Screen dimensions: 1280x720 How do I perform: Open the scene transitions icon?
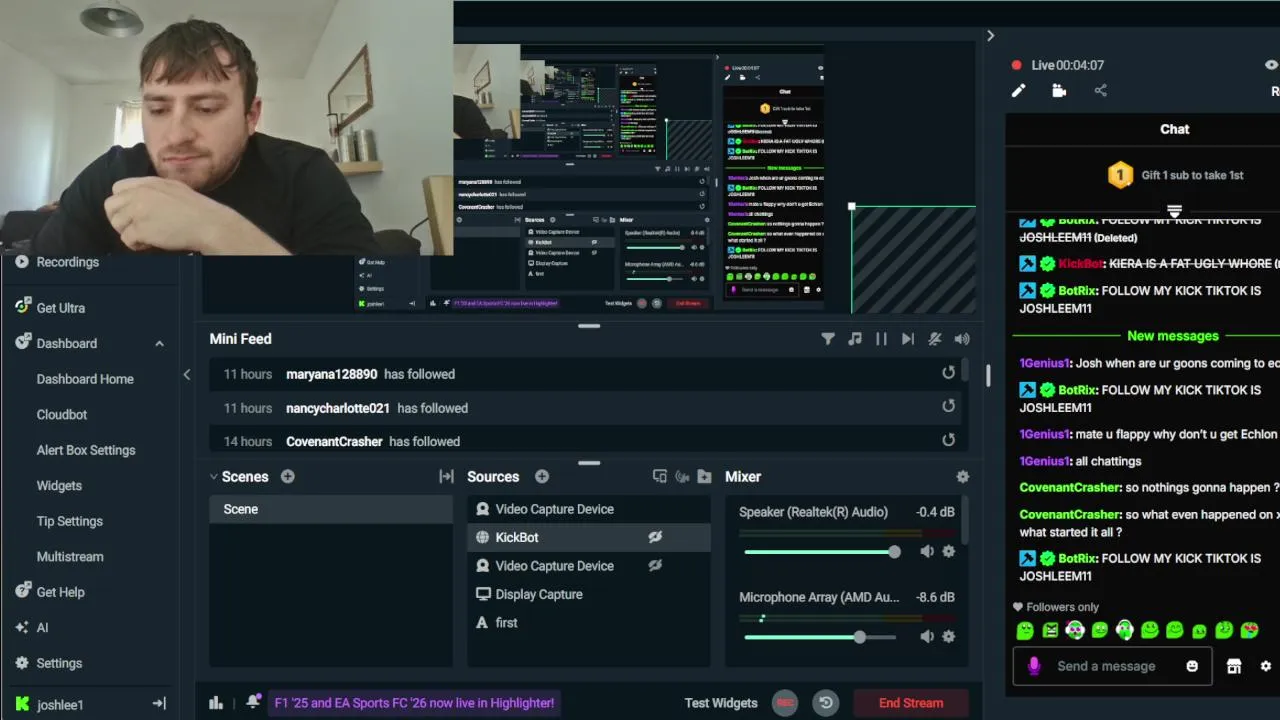(x=446, y=477)
